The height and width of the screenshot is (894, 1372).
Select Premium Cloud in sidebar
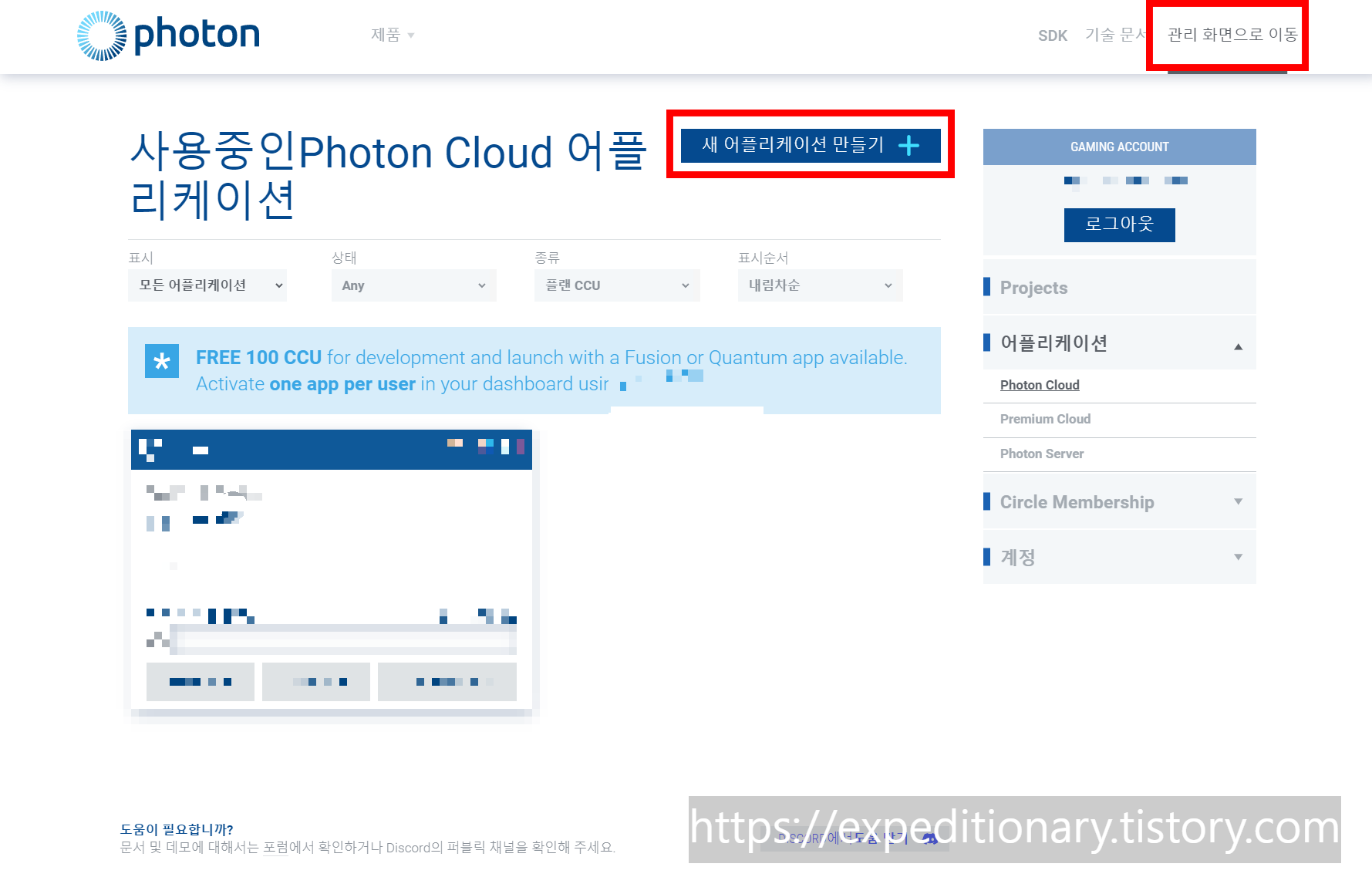pyautogui.click(x=1045, y=419)
